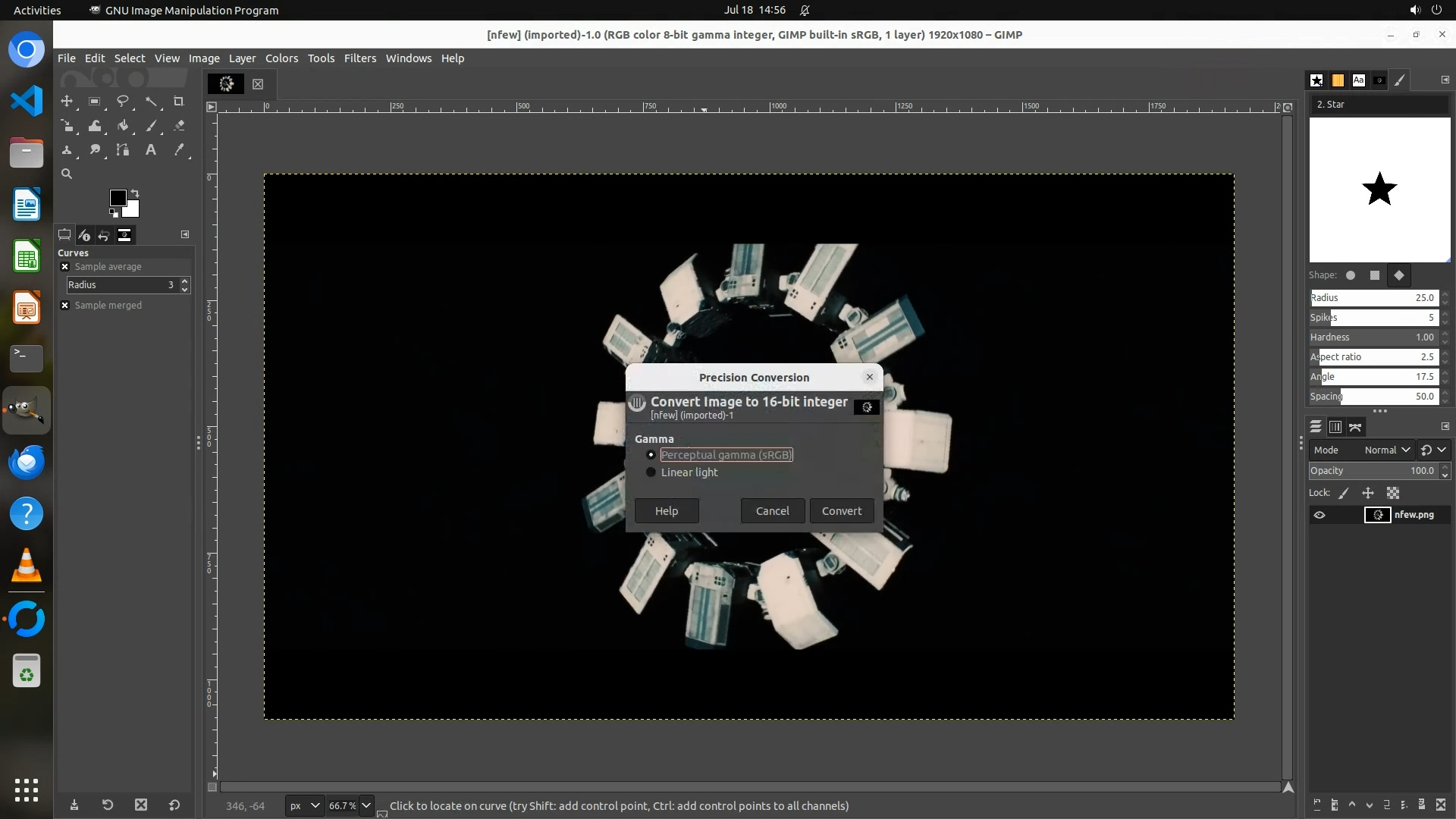Click the Convert button
The image size is (1456, 819).
tap(841, 511)
